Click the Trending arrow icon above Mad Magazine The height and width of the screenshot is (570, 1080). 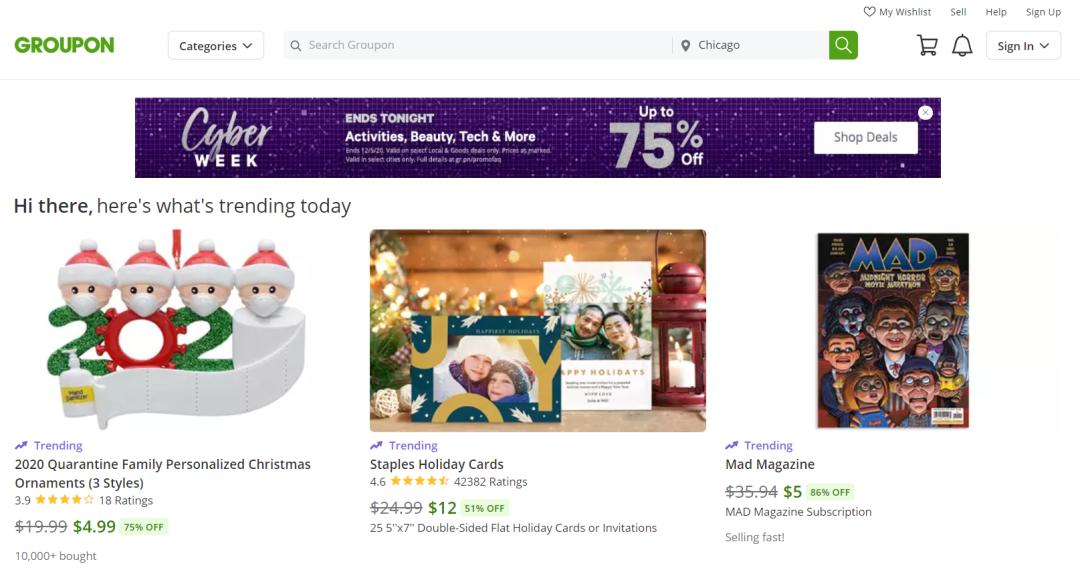pyautogui.click(x=732, y=446)
